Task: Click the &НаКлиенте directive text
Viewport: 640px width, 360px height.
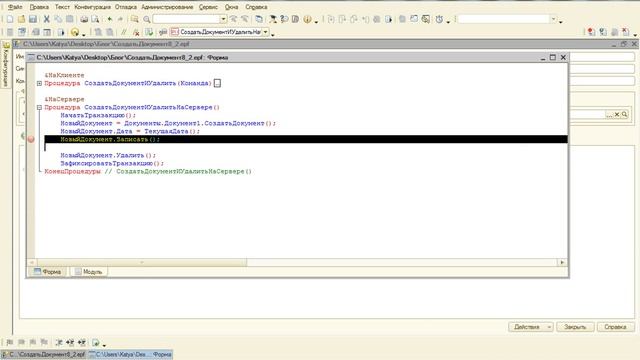Action: coord(64,75)
